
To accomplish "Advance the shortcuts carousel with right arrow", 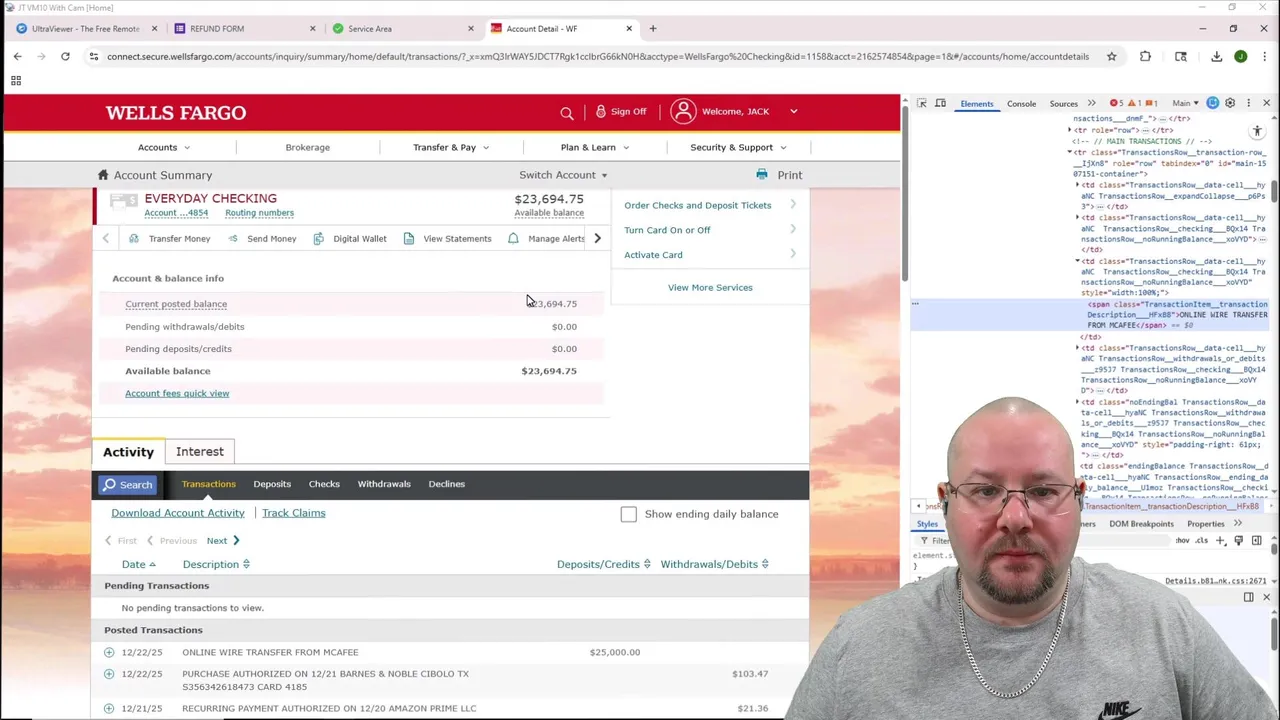I will 597,238.
